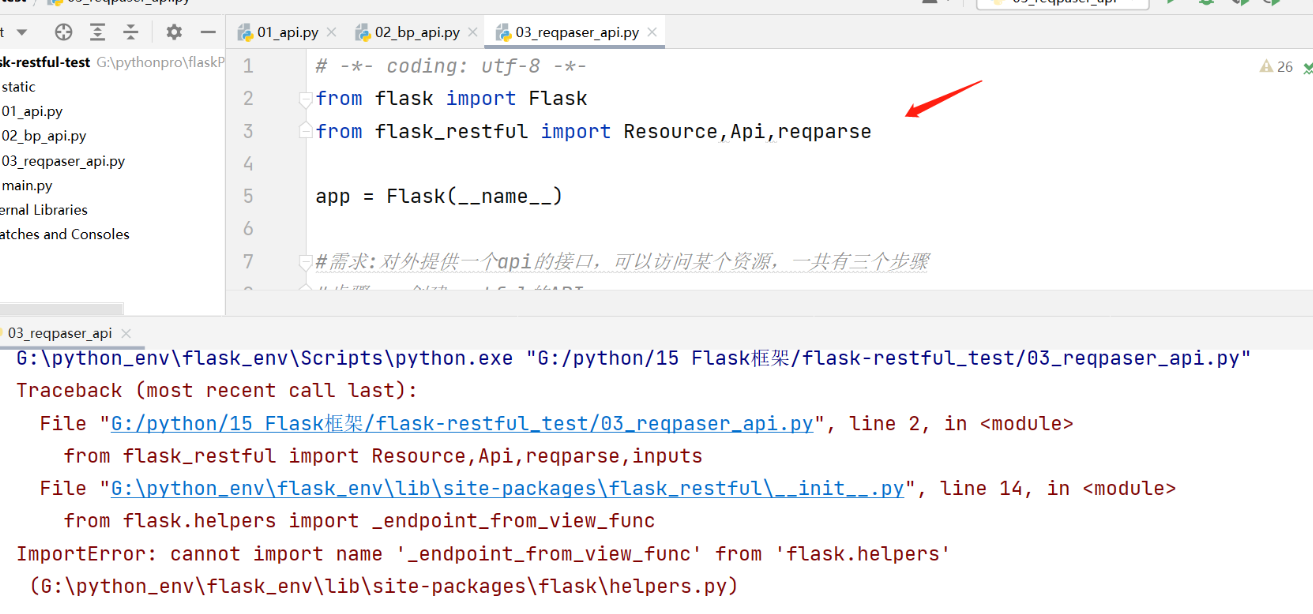Switch to the 01_api.py tab
The image size is (1313, 614).
pos(287,31)
